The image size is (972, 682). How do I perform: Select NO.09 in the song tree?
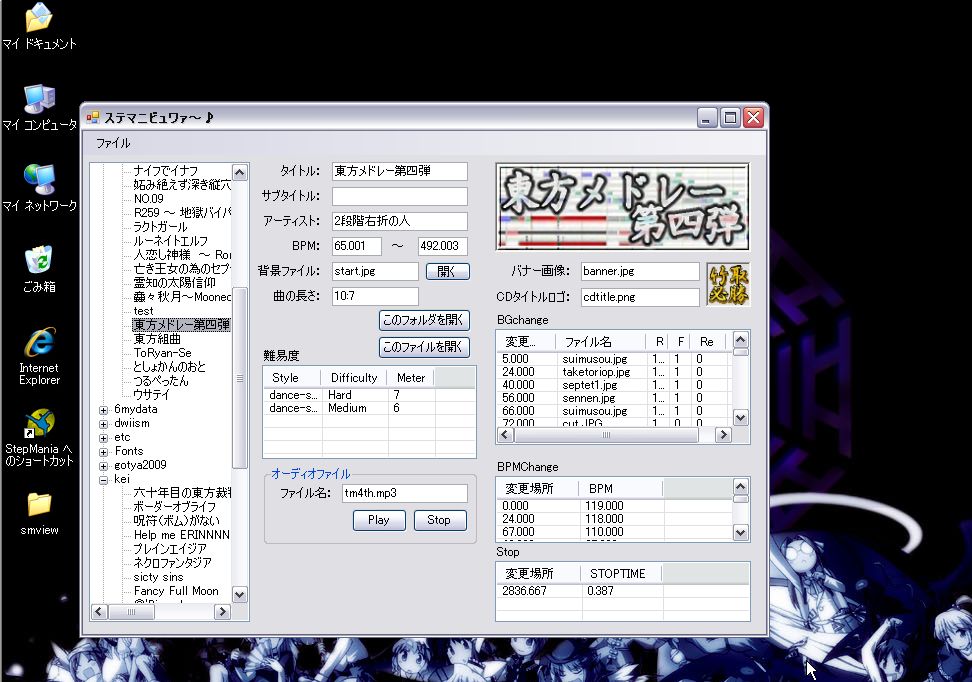pos(149,199)
